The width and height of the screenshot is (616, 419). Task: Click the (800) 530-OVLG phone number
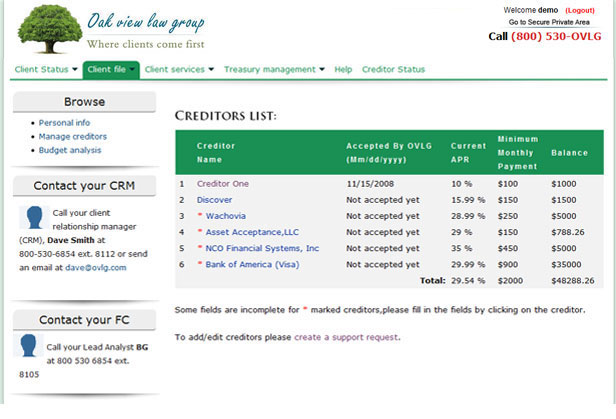coord(556,37)
